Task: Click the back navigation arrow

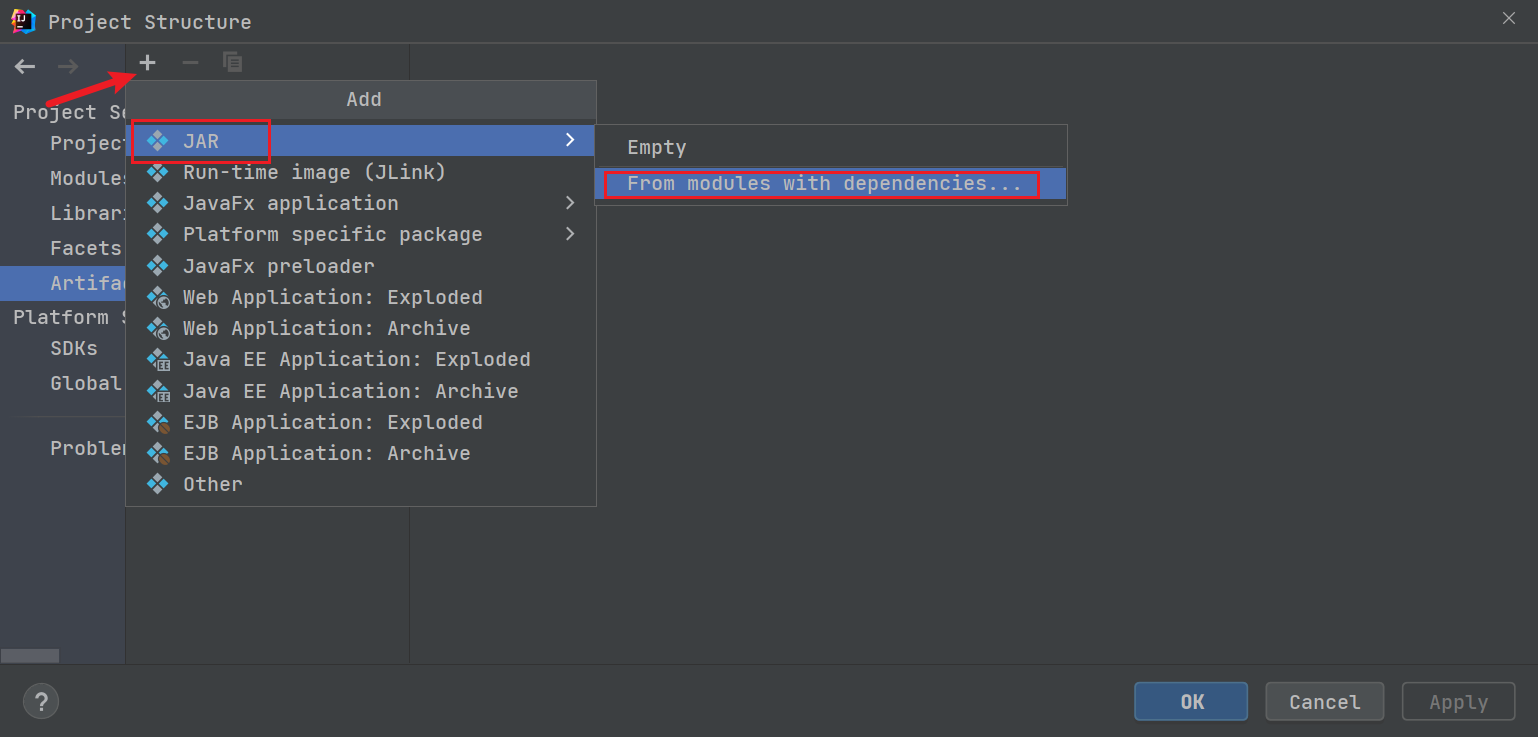Action: point(25,67)
